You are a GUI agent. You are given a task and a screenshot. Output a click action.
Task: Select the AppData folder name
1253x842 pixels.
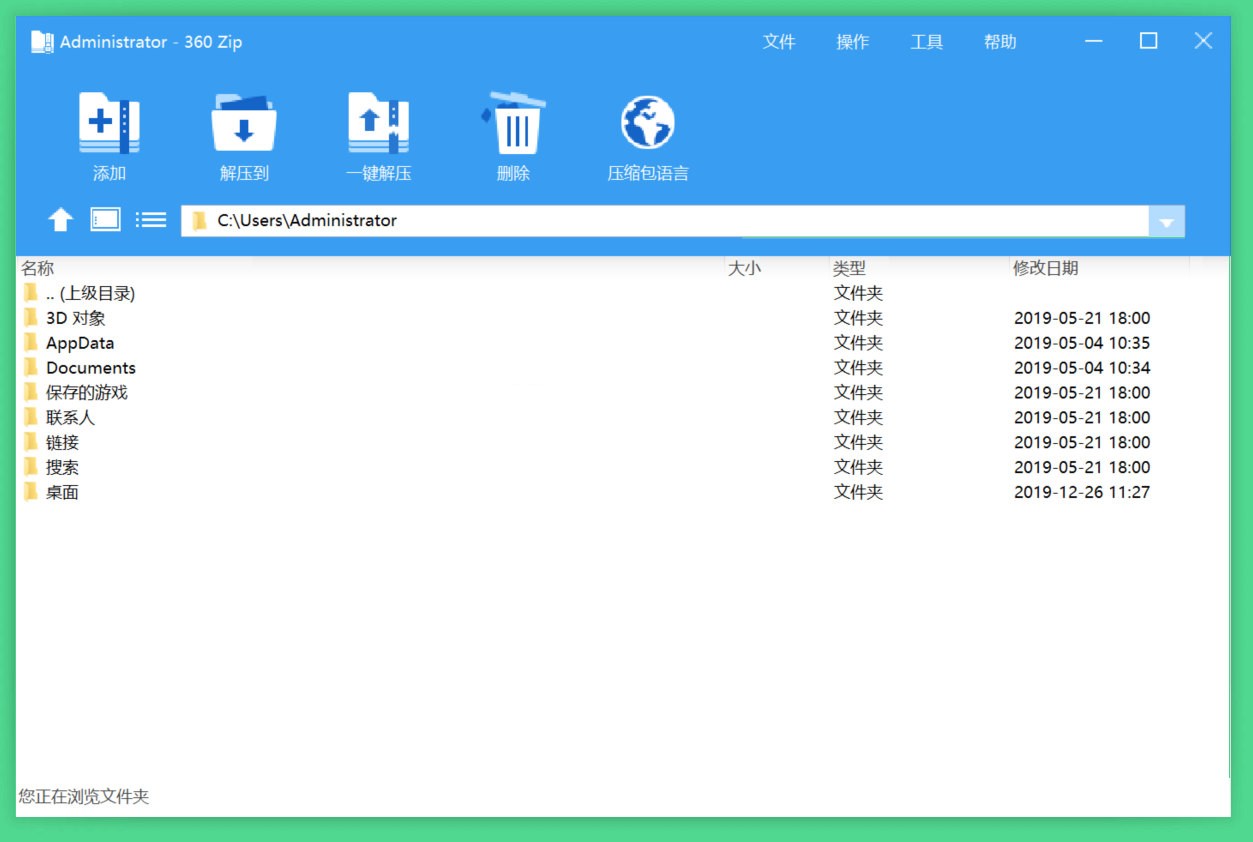coord(80,343)
